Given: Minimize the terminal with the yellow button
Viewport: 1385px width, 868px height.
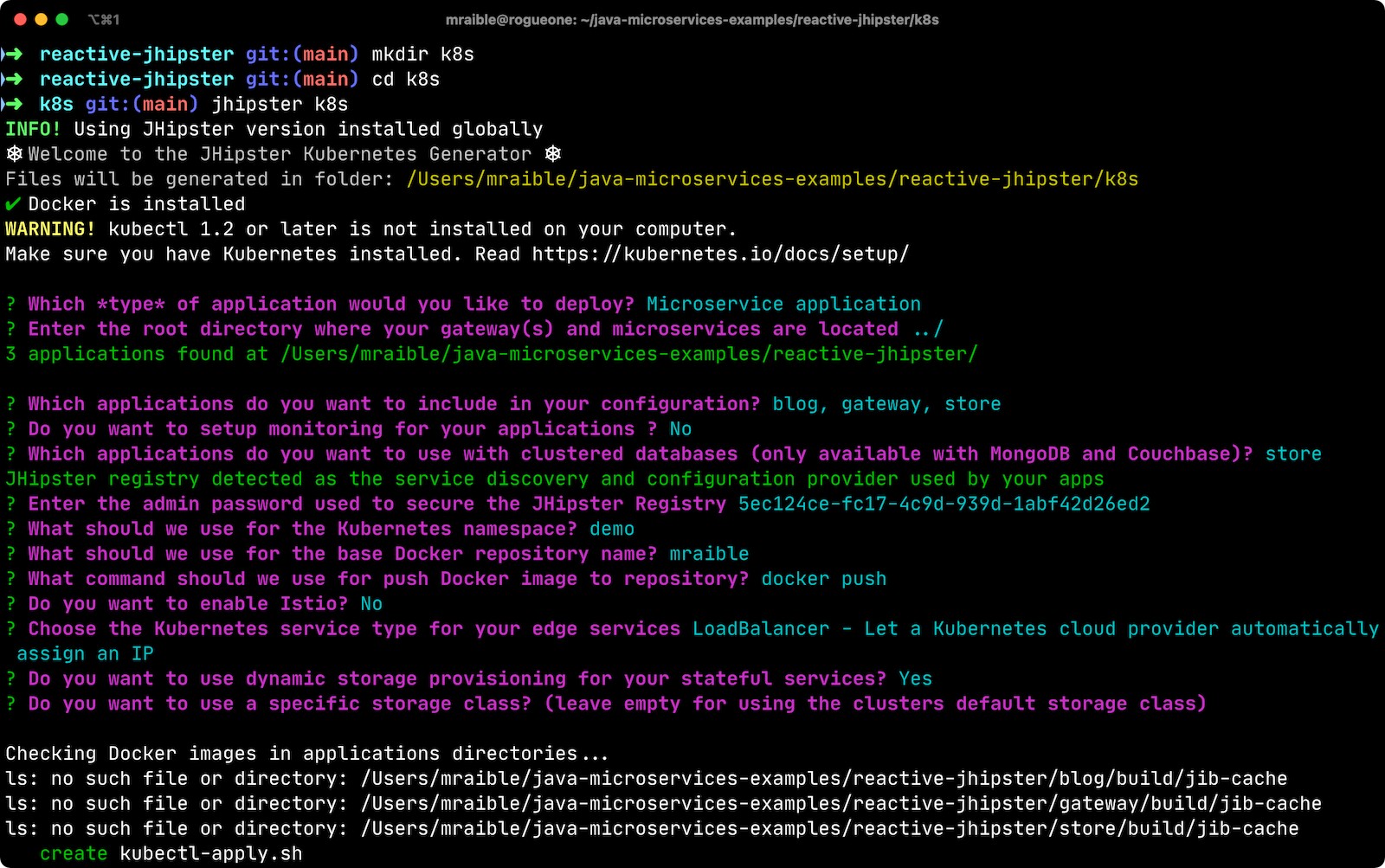Looking at the screenshot, I should pyautogui.click(x=41, y=19).
